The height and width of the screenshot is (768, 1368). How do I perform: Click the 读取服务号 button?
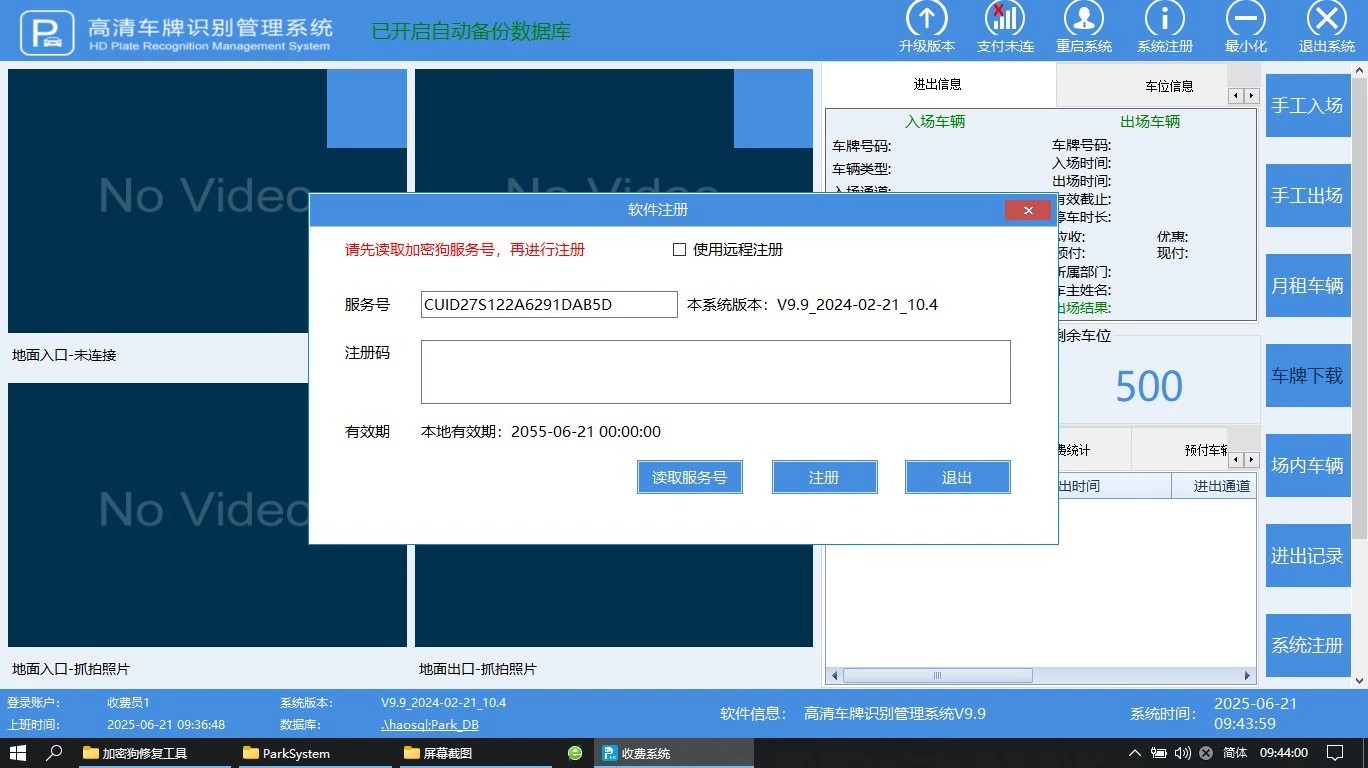point(690,478)
